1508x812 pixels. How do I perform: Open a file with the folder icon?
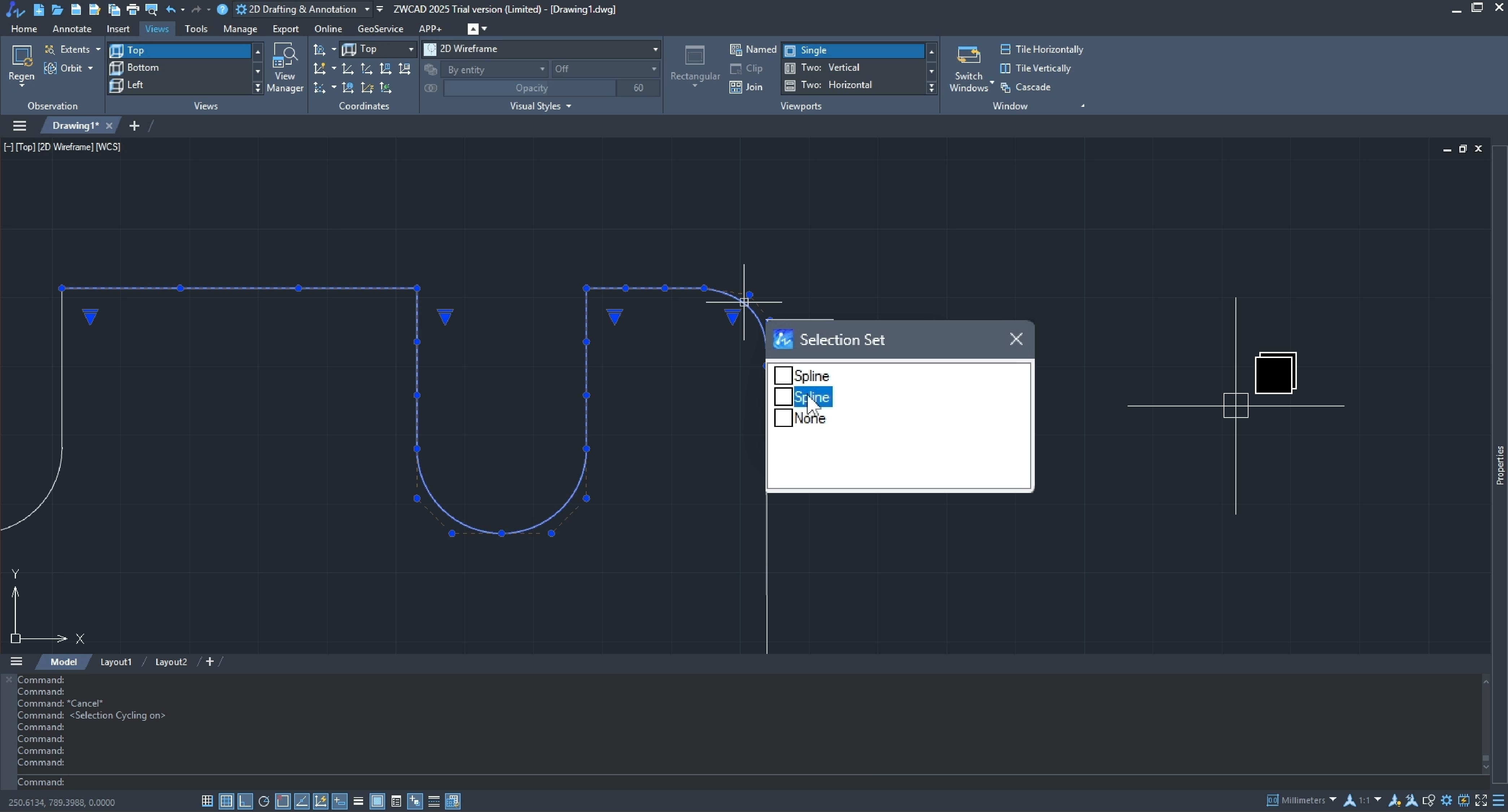point(57,9)
